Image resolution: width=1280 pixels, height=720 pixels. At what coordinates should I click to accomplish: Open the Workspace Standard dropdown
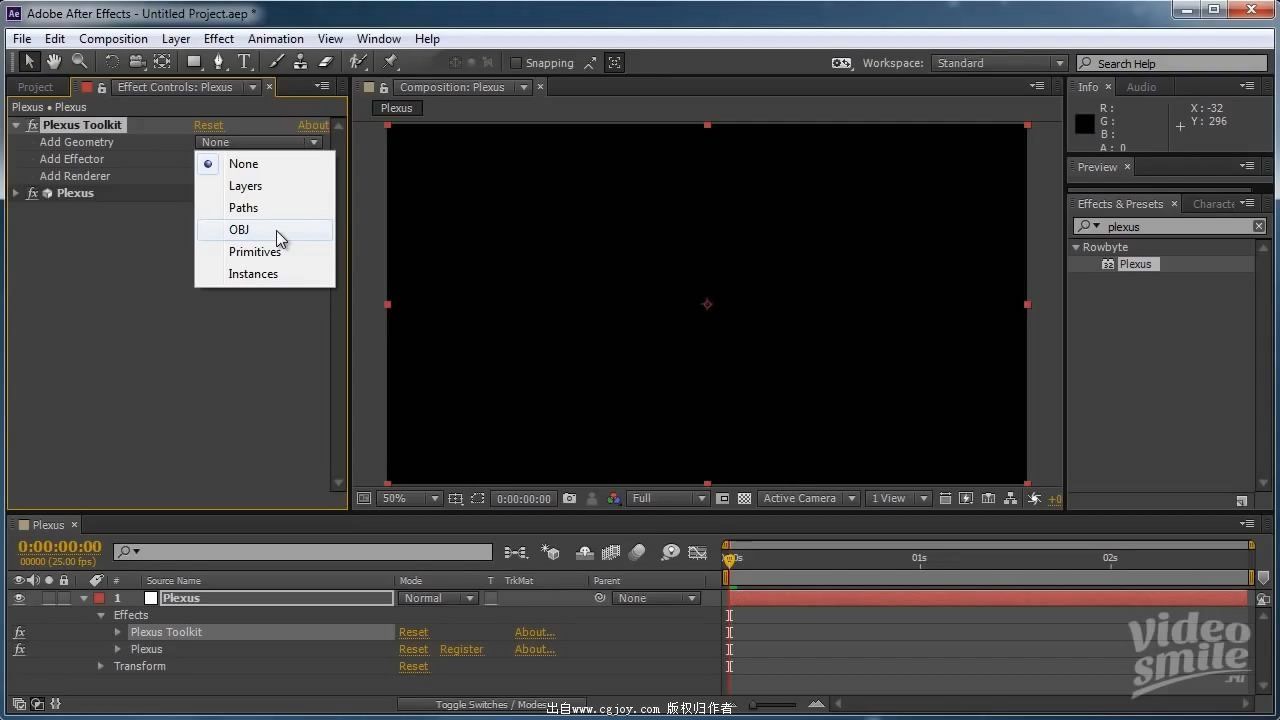1000,63
